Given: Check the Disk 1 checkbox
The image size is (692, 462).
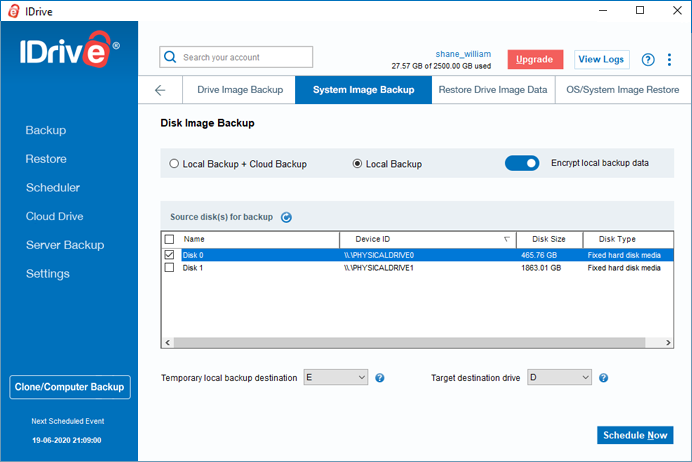Looking at the screenshot, I should click(169, 267).
